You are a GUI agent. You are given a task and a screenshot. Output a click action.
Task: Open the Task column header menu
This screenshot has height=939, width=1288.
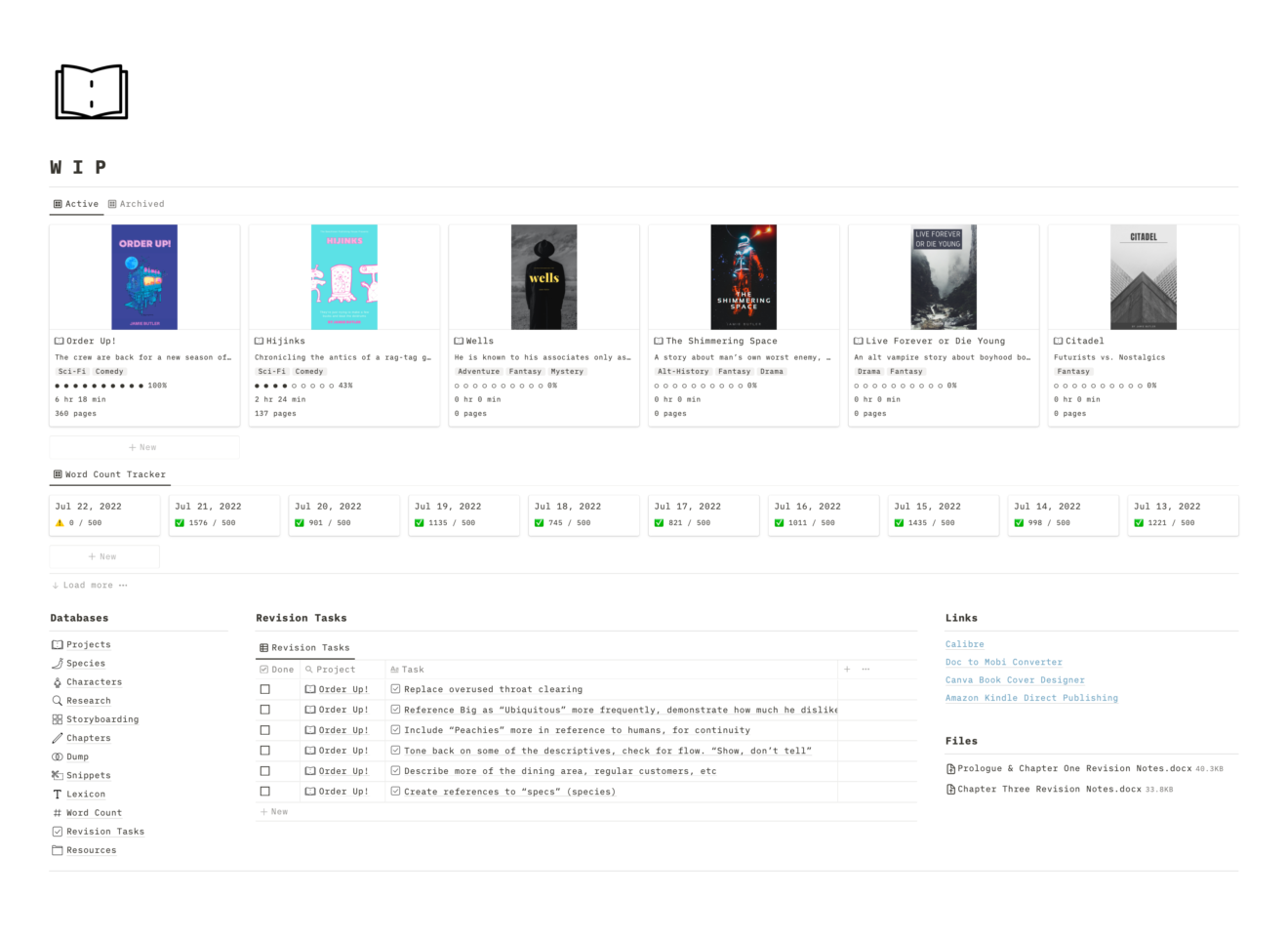coord(410,669)
